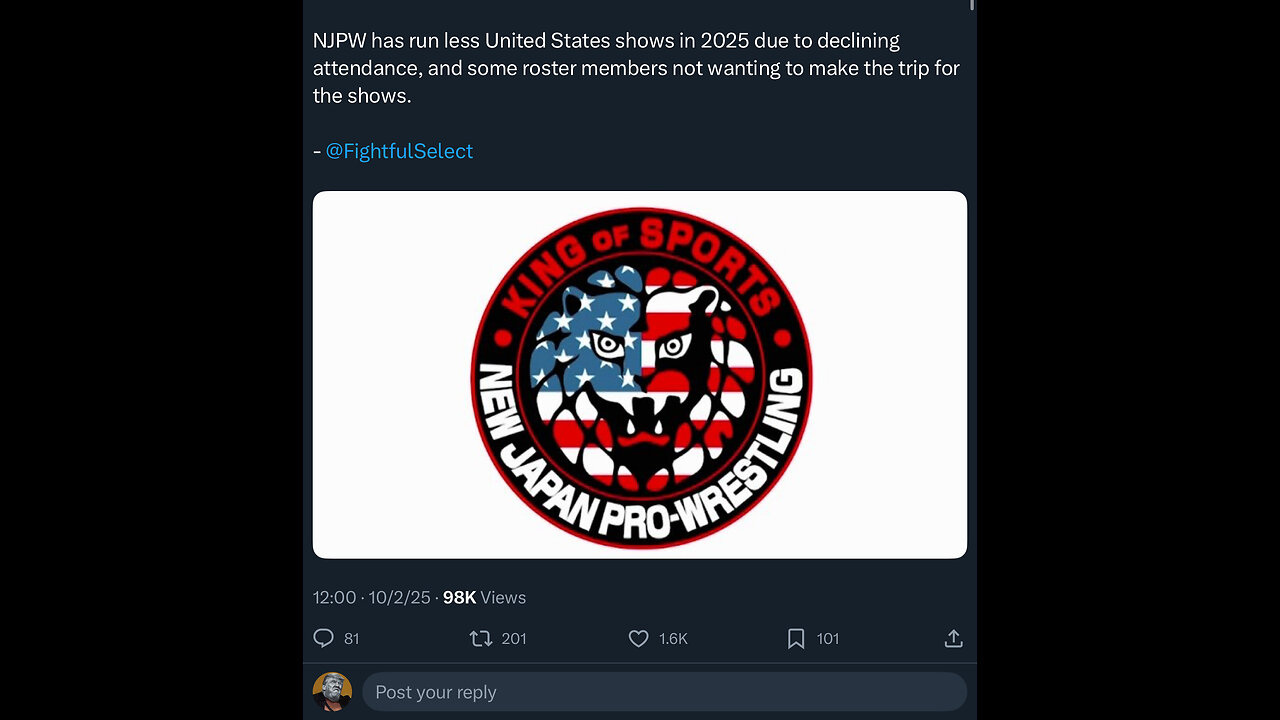Open the @FightfulSelect profile link
The width and height of the screenshot is (1280, 720).
(399, 151)
